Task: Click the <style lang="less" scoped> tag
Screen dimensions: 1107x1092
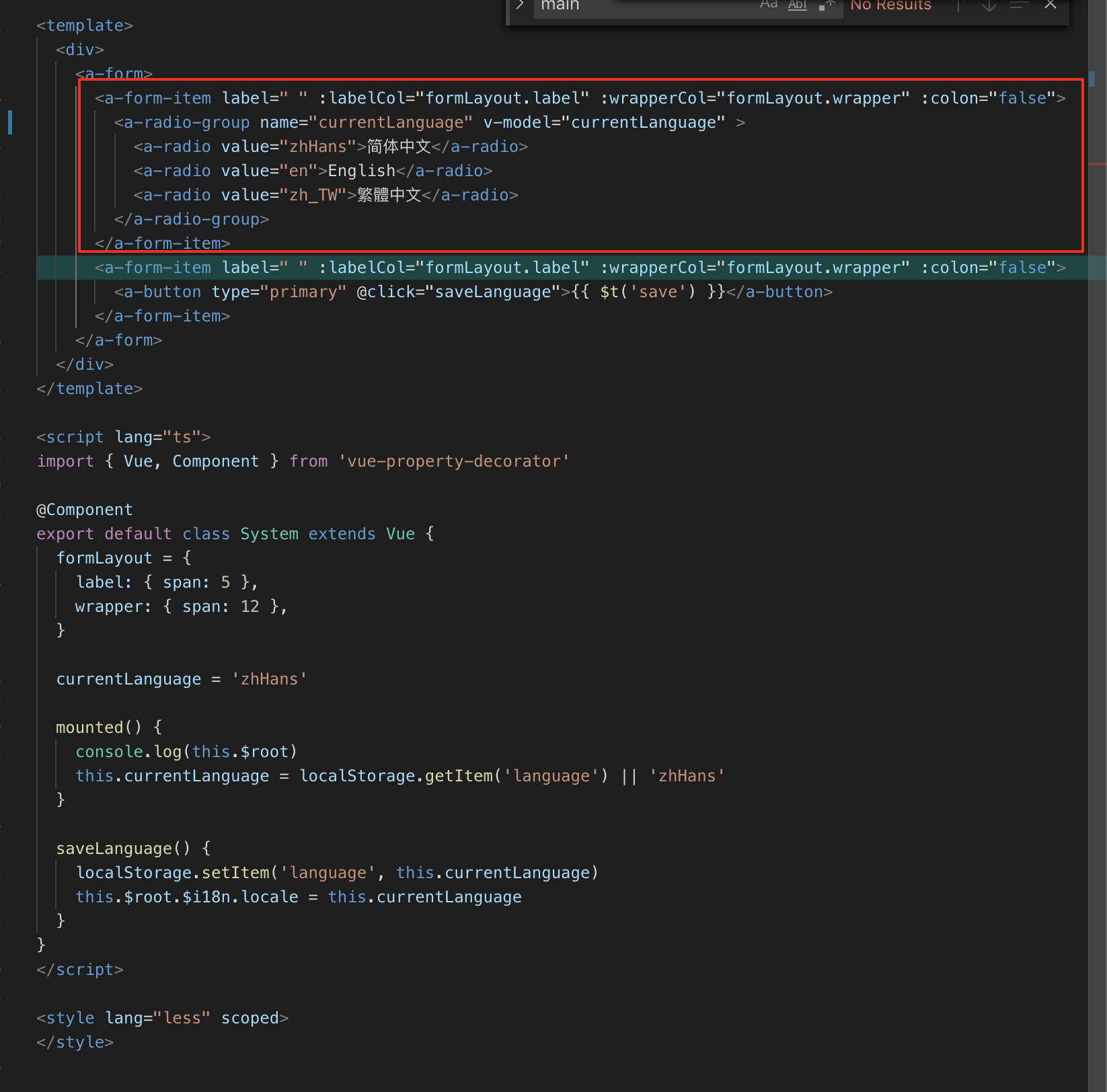Action: (163, 1018)
